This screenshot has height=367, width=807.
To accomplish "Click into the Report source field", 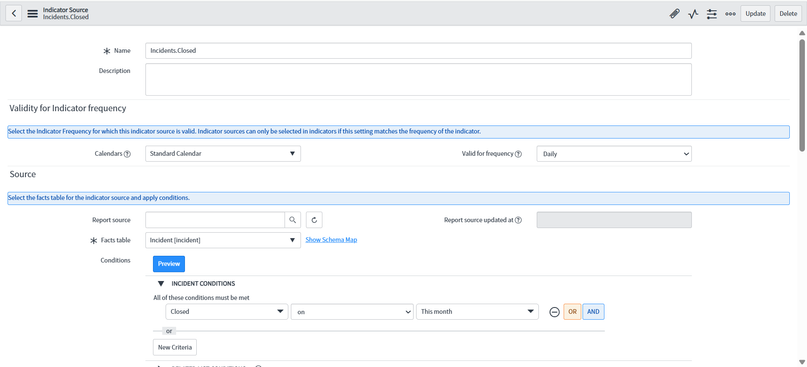I will [x=215, y=220].
